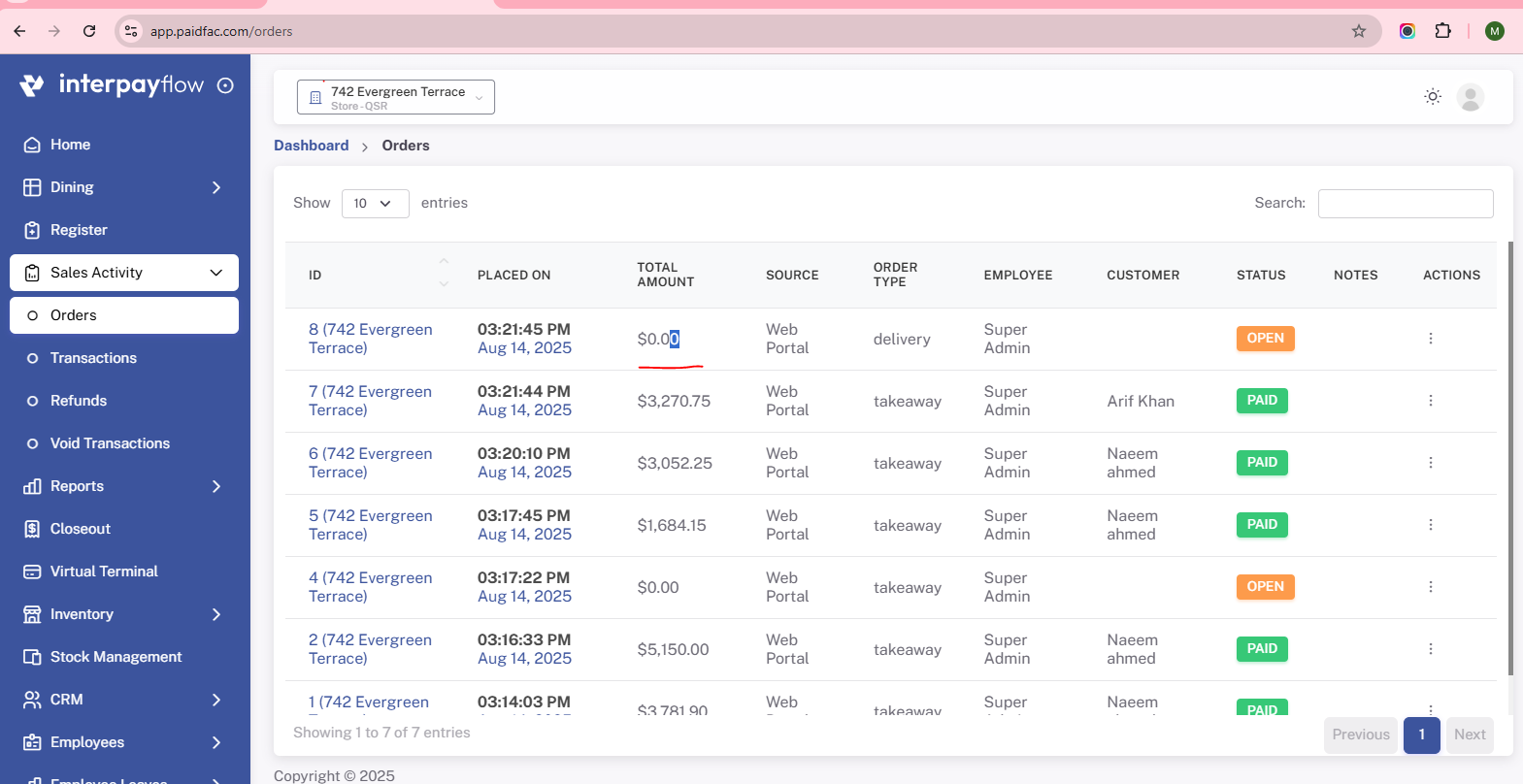Open Refunds in the sidebar
This screenshot has height=784, width=1523.
point(124,401)
